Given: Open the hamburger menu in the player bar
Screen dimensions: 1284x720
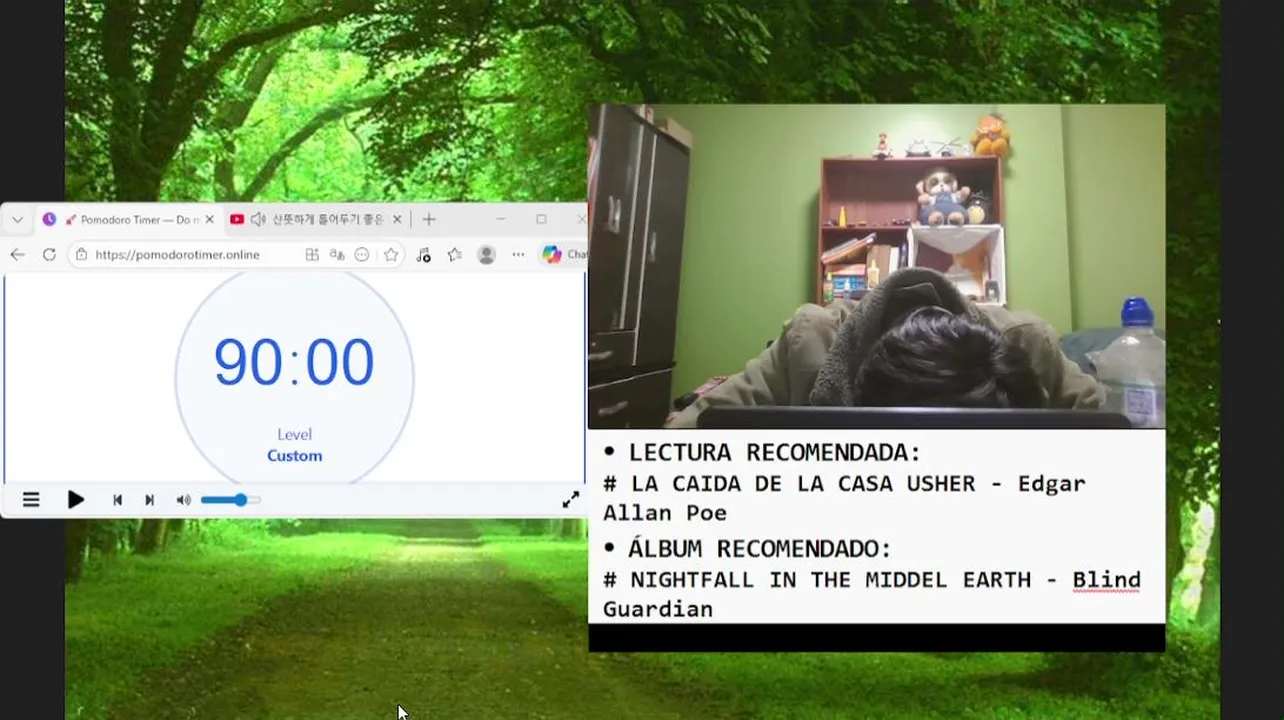Looking at the screenshot, I should click(x=31, y=500).
